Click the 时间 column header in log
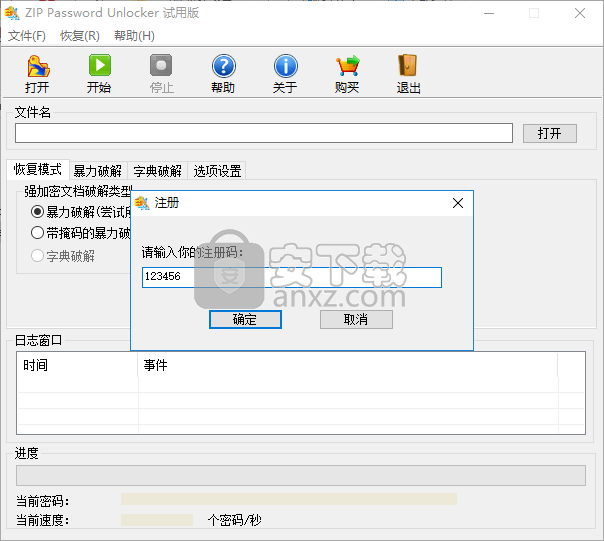The height and width of the screenshot is (541, 604). [77, 365]
